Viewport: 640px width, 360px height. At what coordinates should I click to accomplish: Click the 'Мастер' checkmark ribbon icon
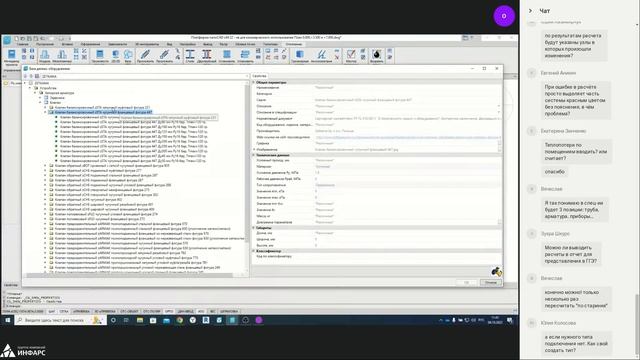[351, 54]
